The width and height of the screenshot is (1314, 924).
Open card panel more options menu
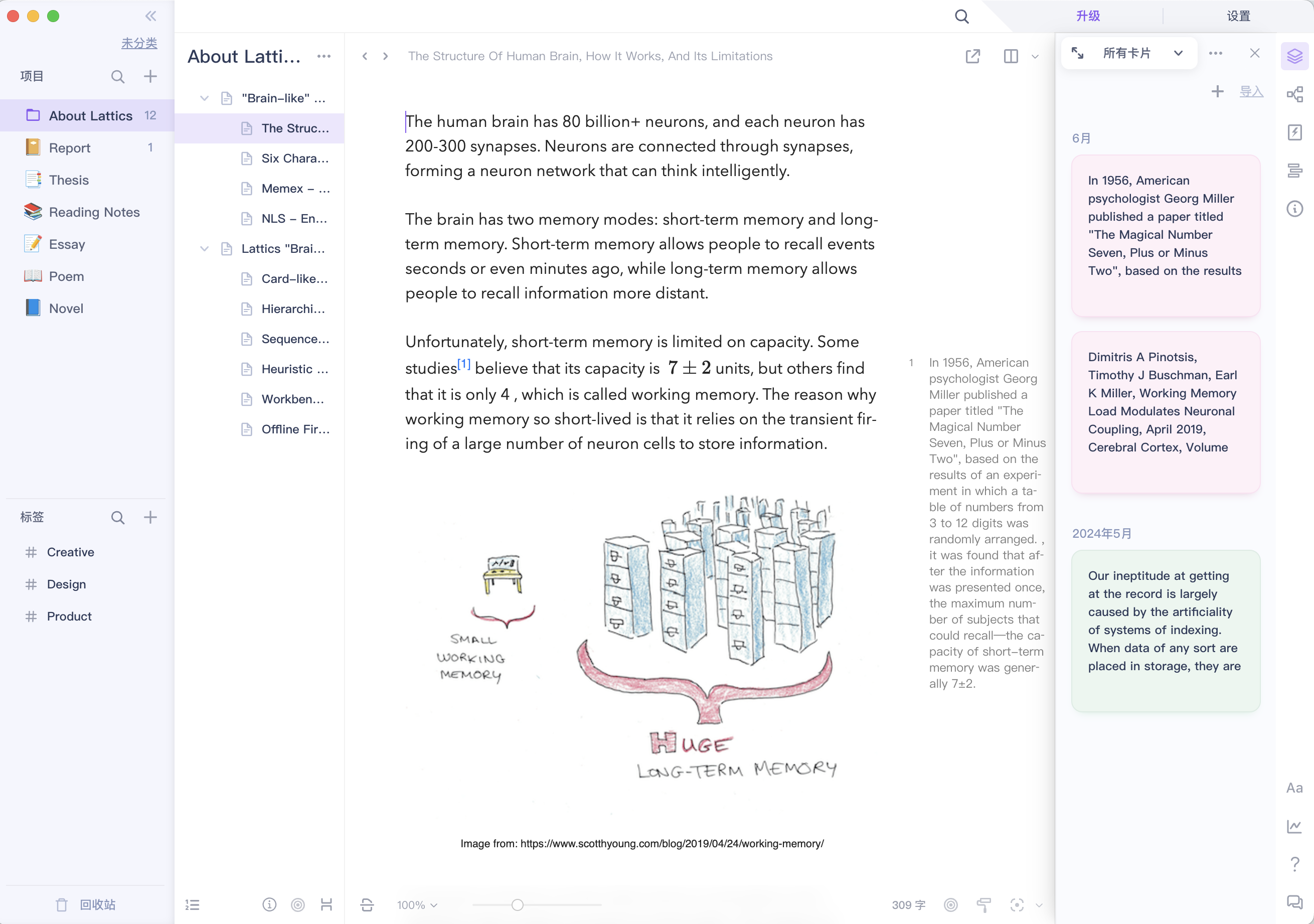1216,53
